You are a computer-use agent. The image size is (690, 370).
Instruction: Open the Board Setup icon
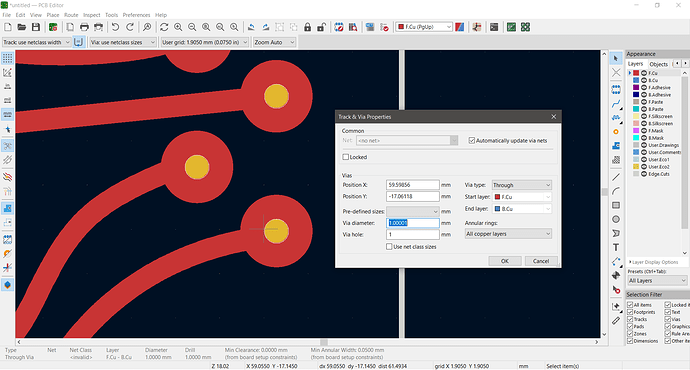pyautogui.click(x=53, y=27)
